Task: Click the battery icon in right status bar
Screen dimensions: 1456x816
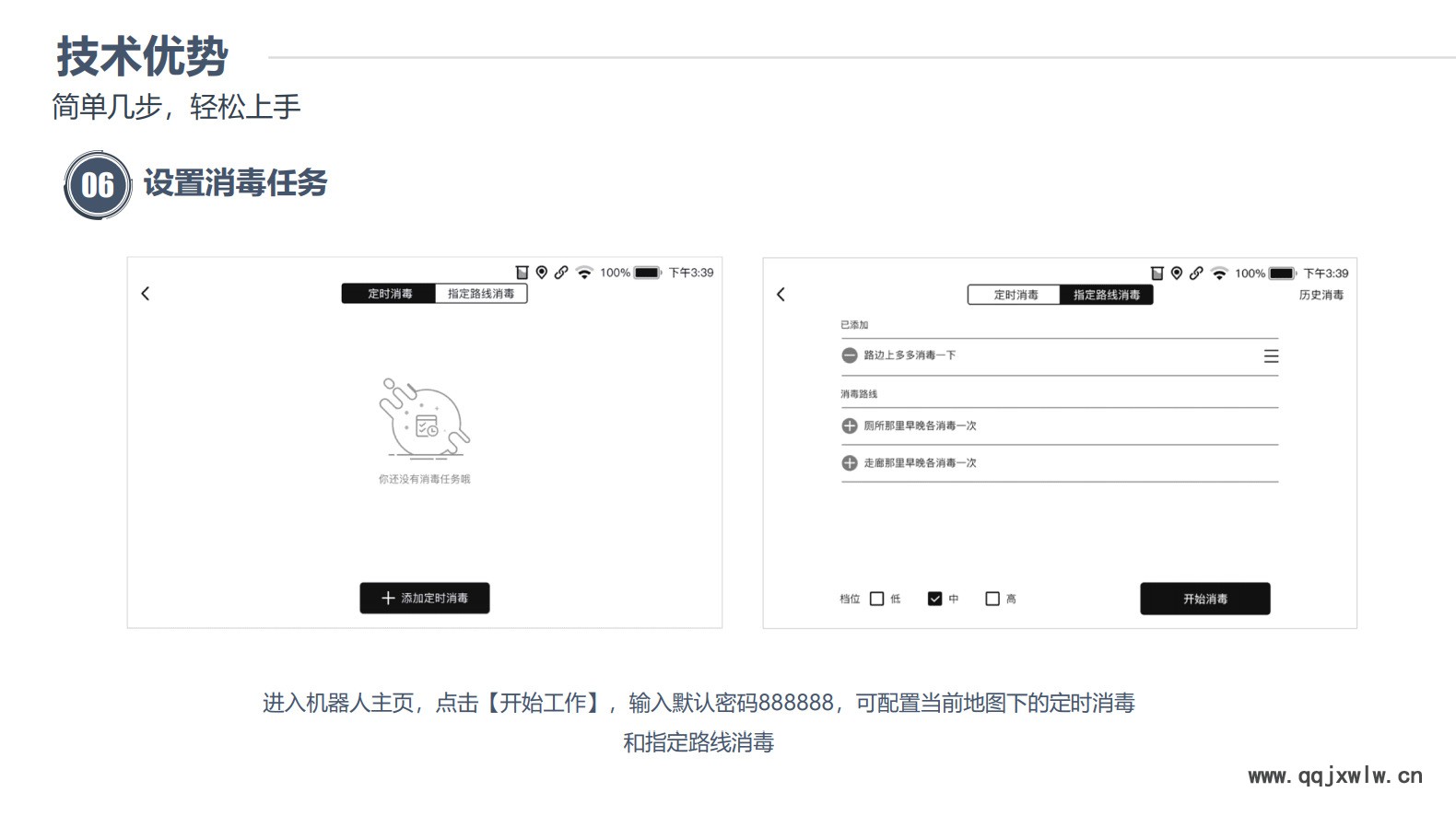Action: pos(1283,274)
